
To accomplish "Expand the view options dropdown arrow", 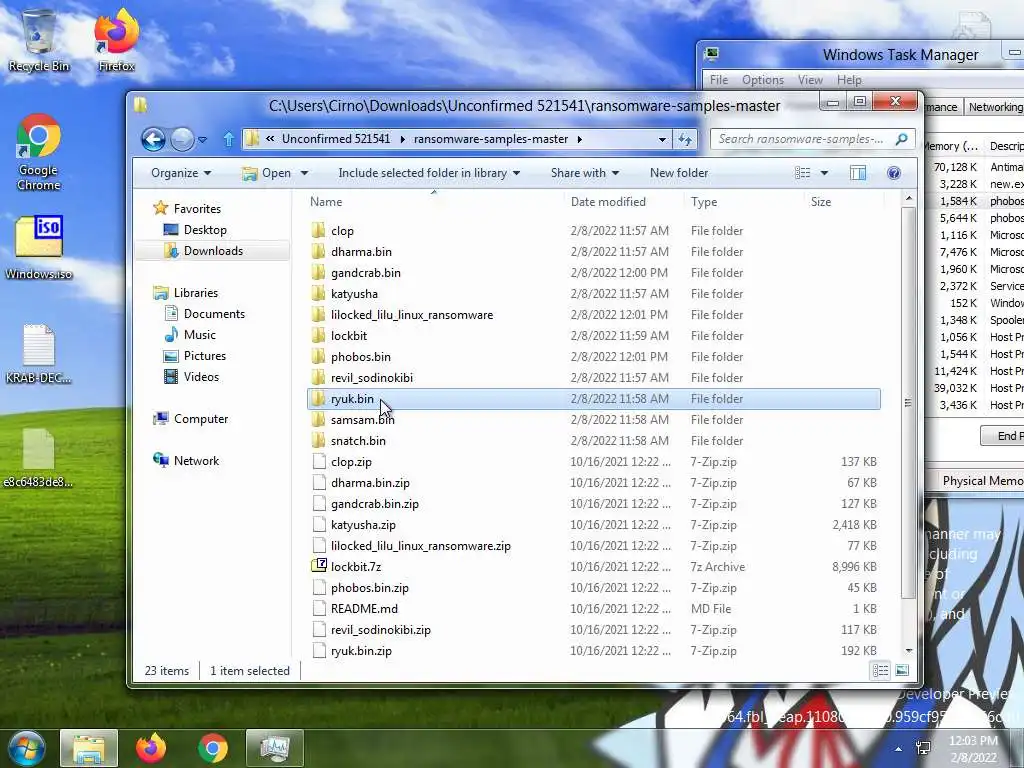I will (x=824, y=173).
